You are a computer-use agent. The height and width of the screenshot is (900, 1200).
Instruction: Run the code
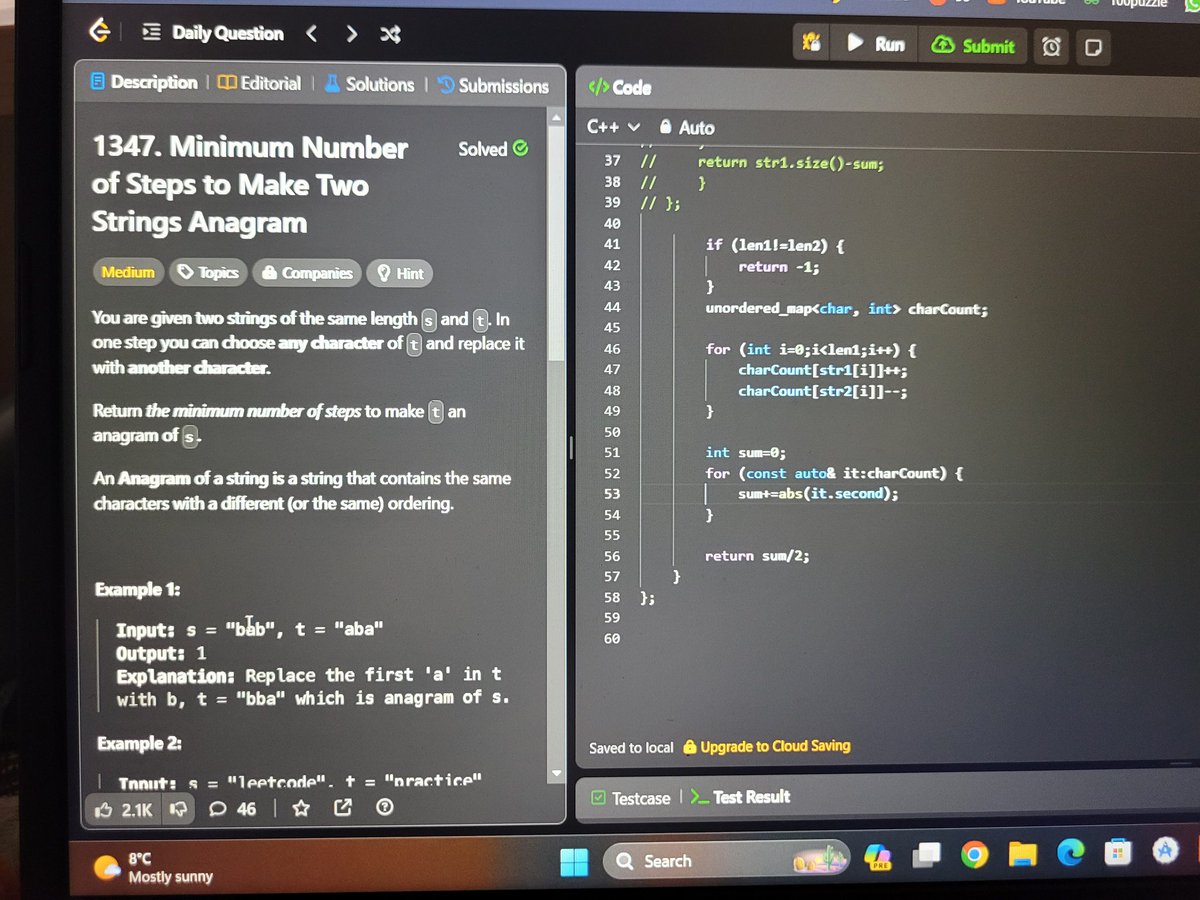point(876,44)
